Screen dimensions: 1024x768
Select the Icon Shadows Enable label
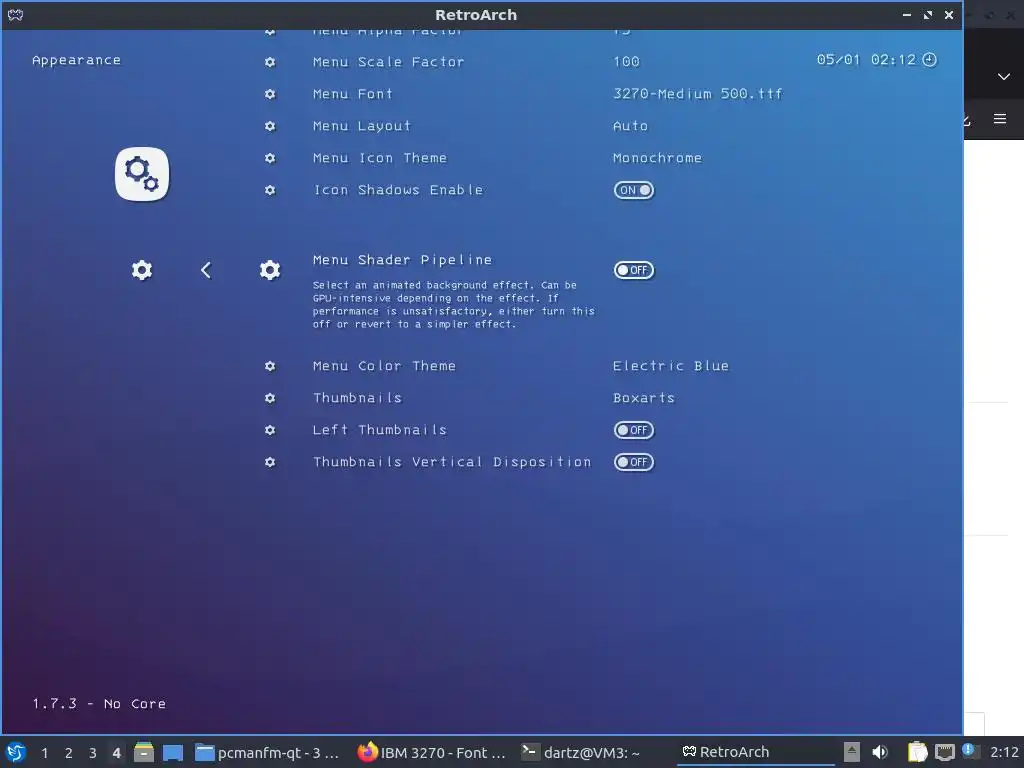pos(398,190)
